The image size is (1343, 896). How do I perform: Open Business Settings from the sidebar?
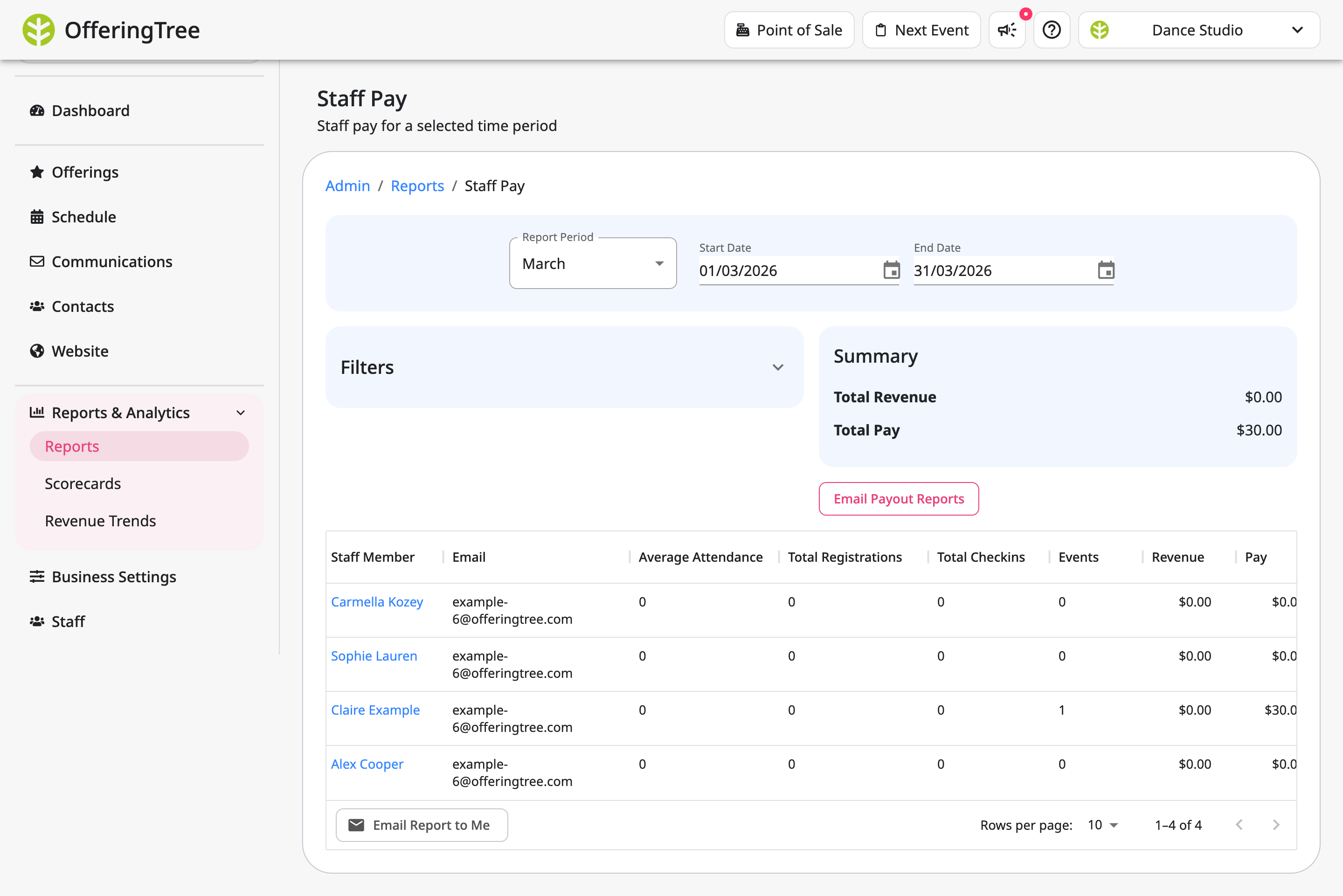(114, 577)
